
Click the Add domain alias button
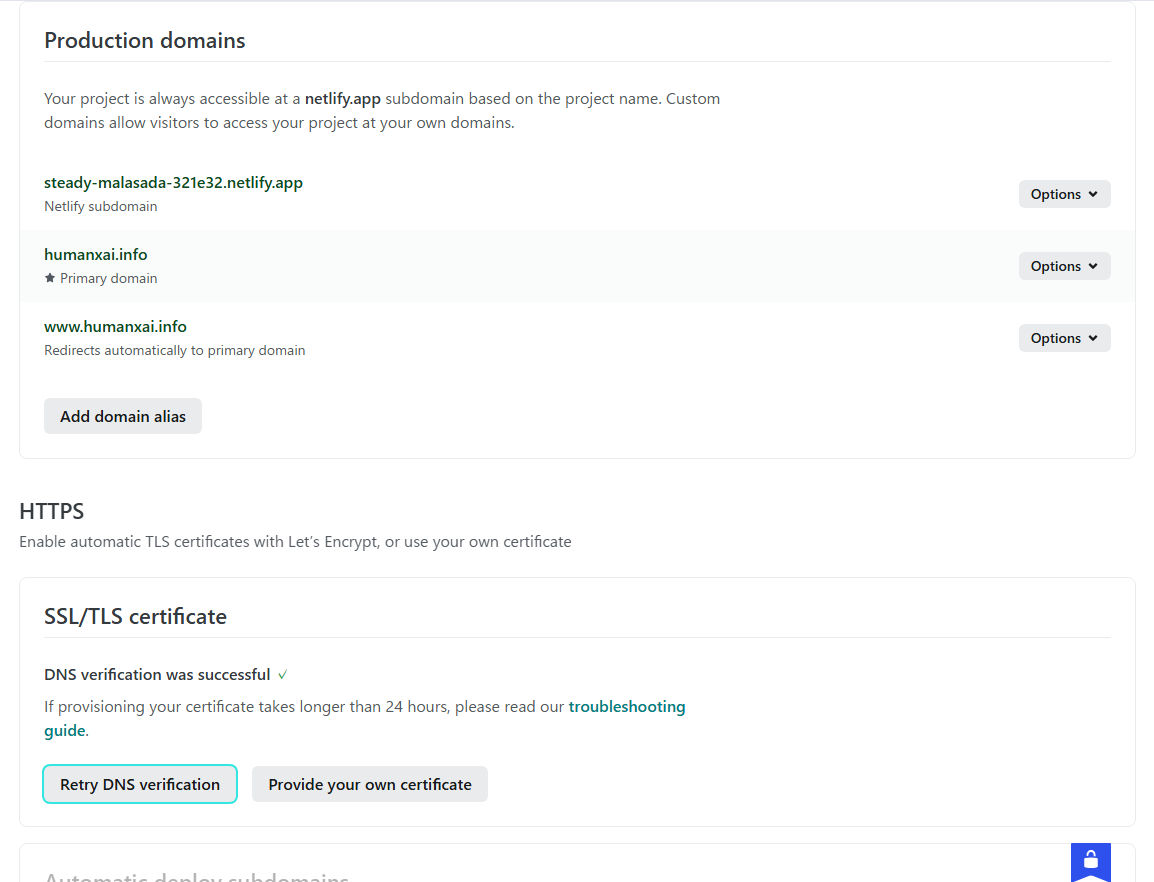(123, 416)
